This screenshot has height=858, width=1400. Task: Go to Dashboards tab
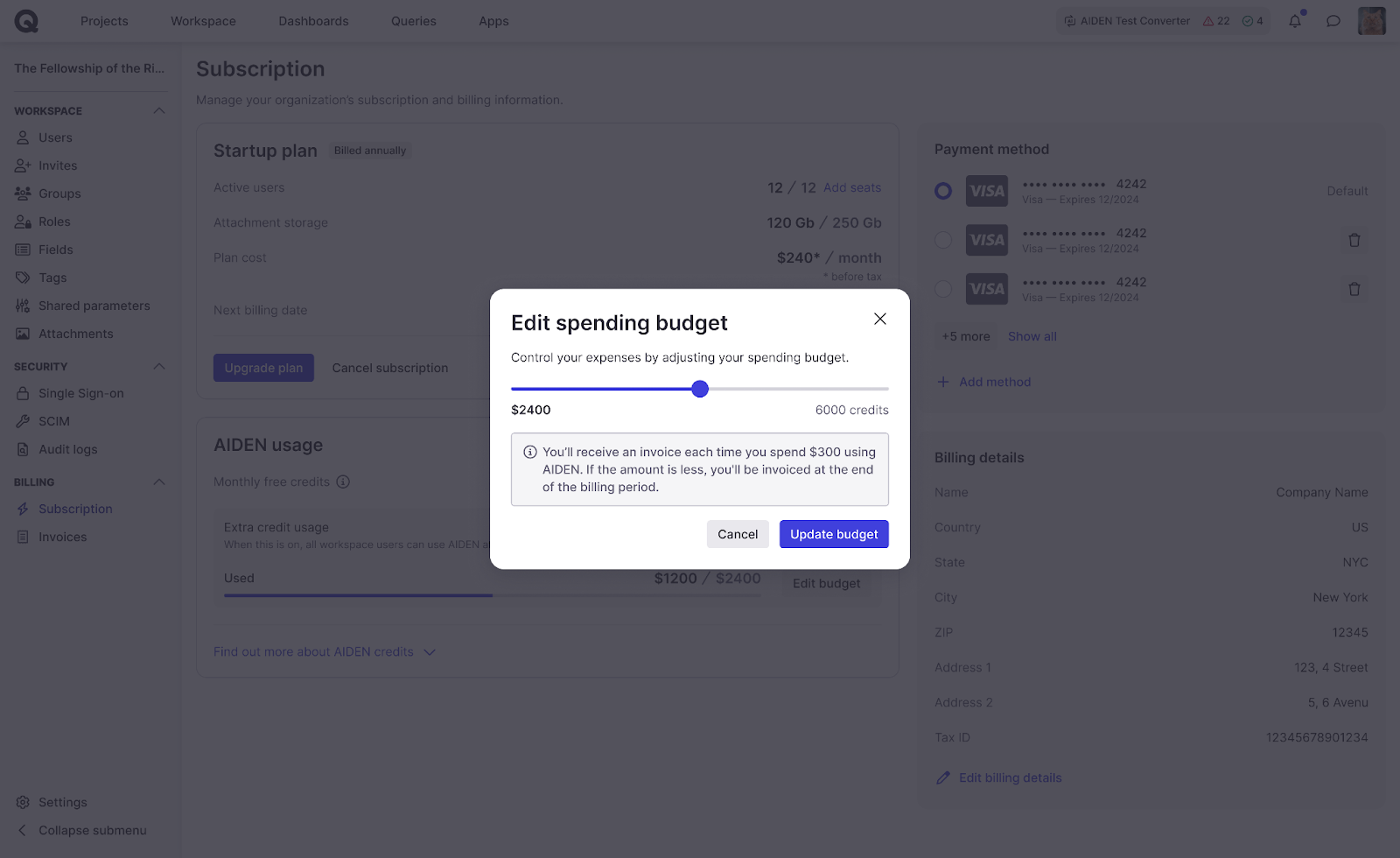pyautogui.click(x=313, y=21)
